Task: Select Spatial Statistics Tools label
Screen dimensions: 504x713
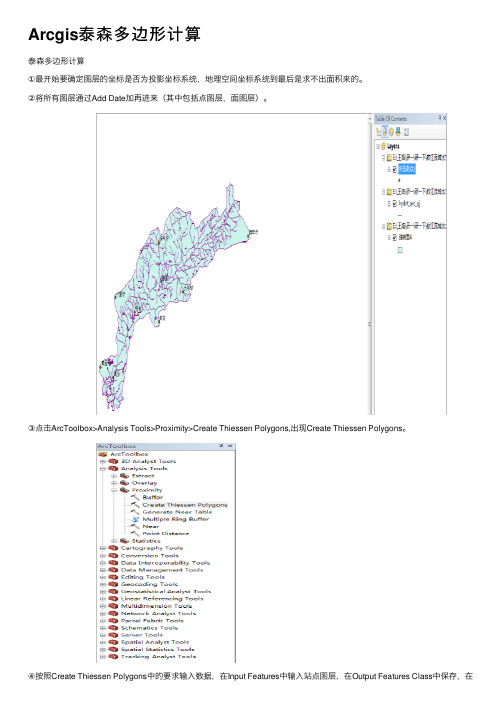Action: tap(157, 649)
